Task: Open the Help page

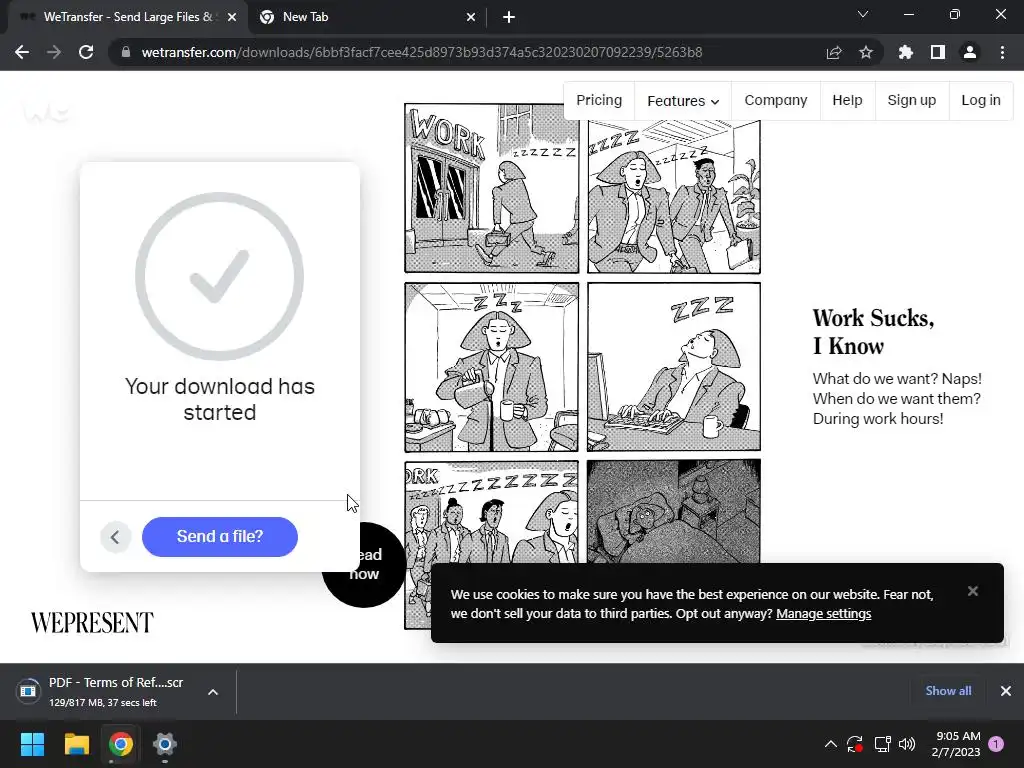Action: point(847,101)
